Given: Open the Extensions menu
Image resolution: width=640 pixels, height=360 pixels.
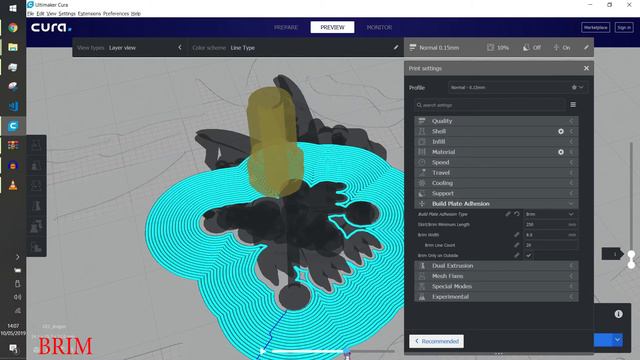Looking at the screenshot, I should click(x=89, y=13).
